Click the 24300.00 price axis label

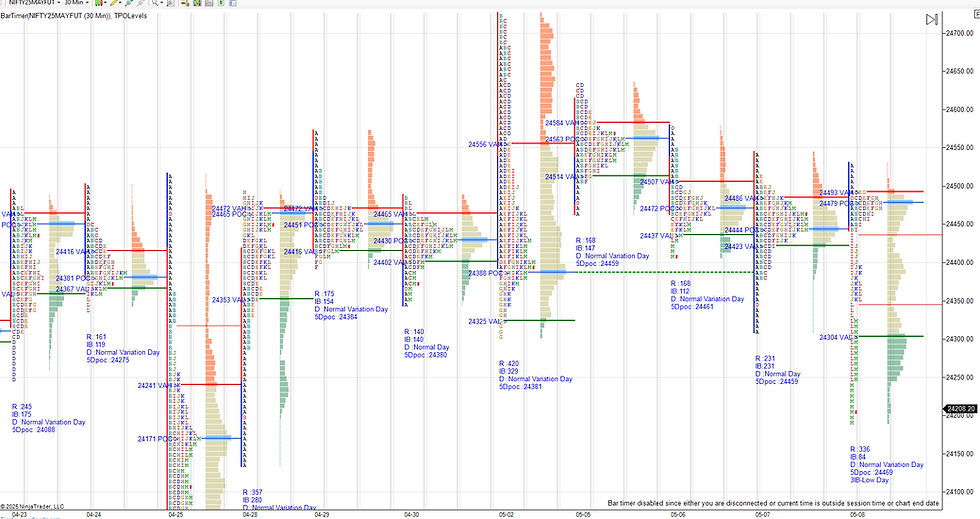pyautogui.click(x=959, y=339)
